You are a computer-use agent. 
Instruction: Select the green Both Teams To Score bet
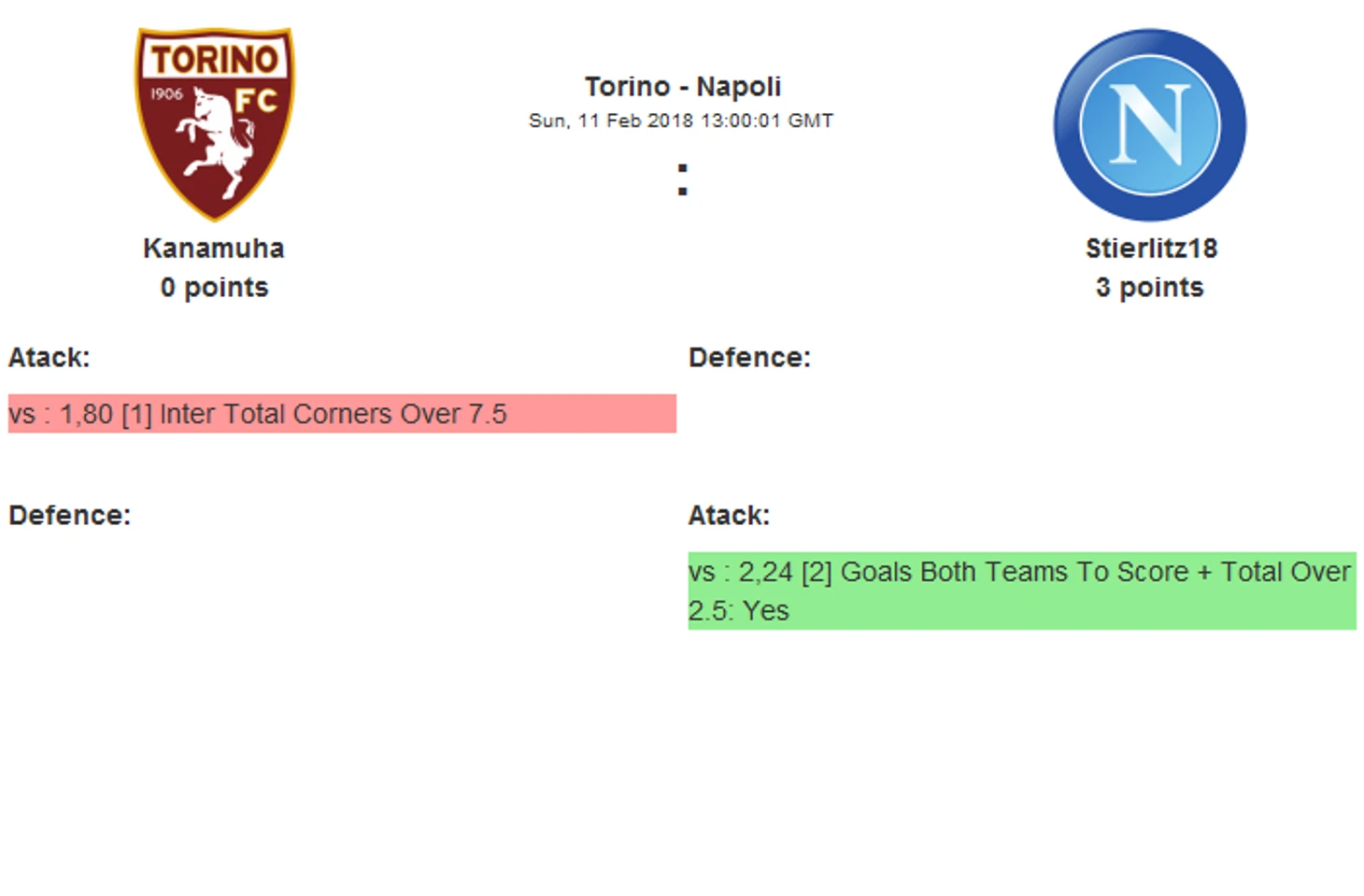(x=1022, y=590)
